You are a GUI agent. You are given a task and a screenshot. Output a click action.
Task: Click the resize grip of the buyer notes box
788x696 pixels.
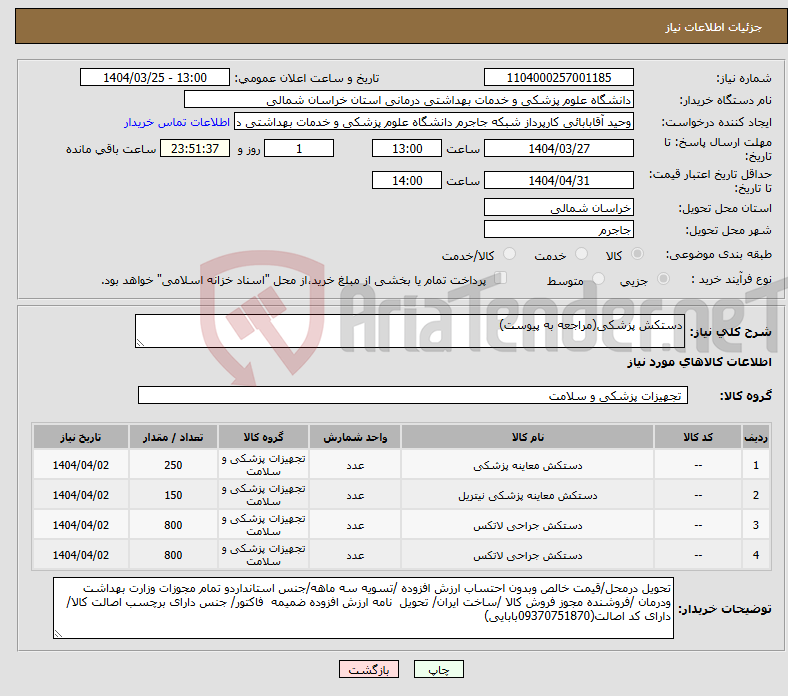tap(58, 634)
